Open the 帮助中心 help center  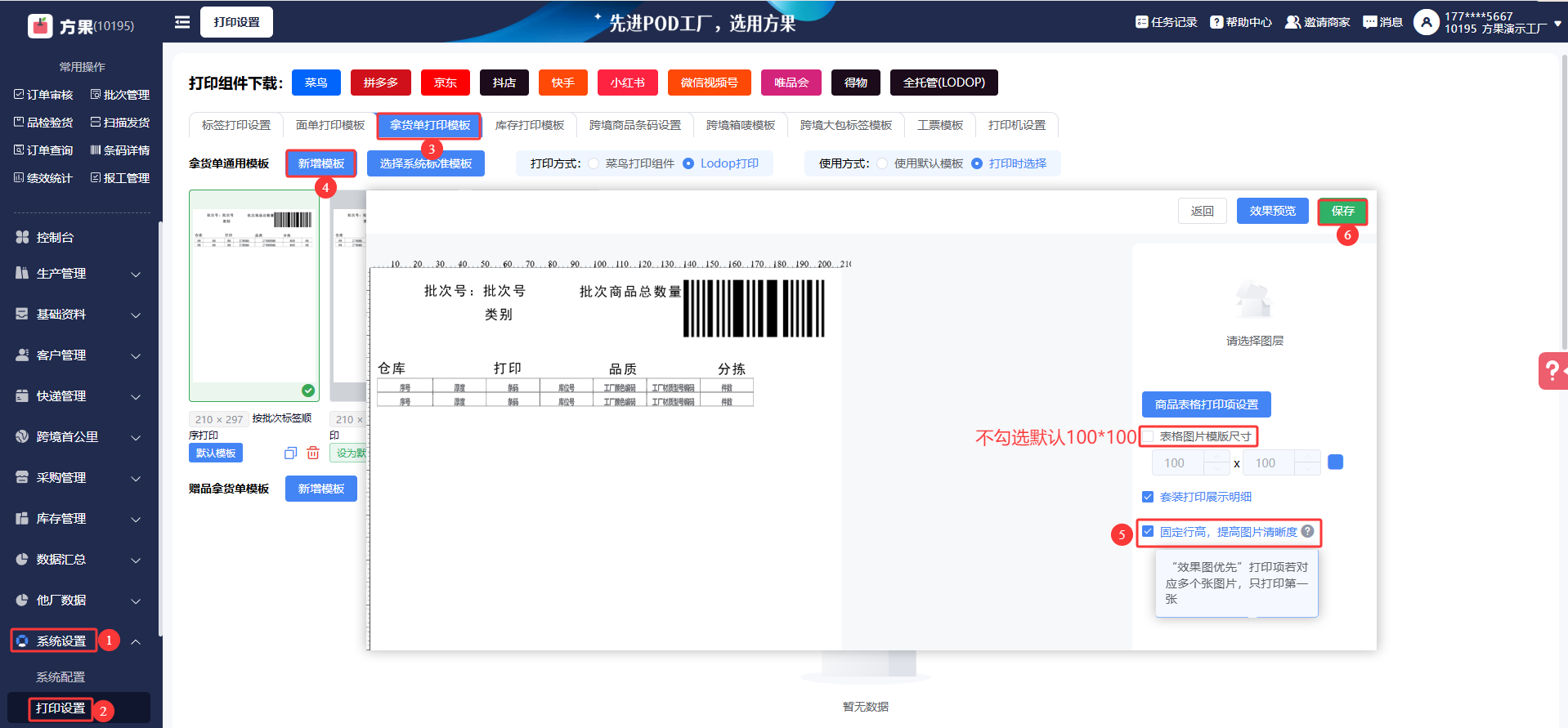point(1240,22)
